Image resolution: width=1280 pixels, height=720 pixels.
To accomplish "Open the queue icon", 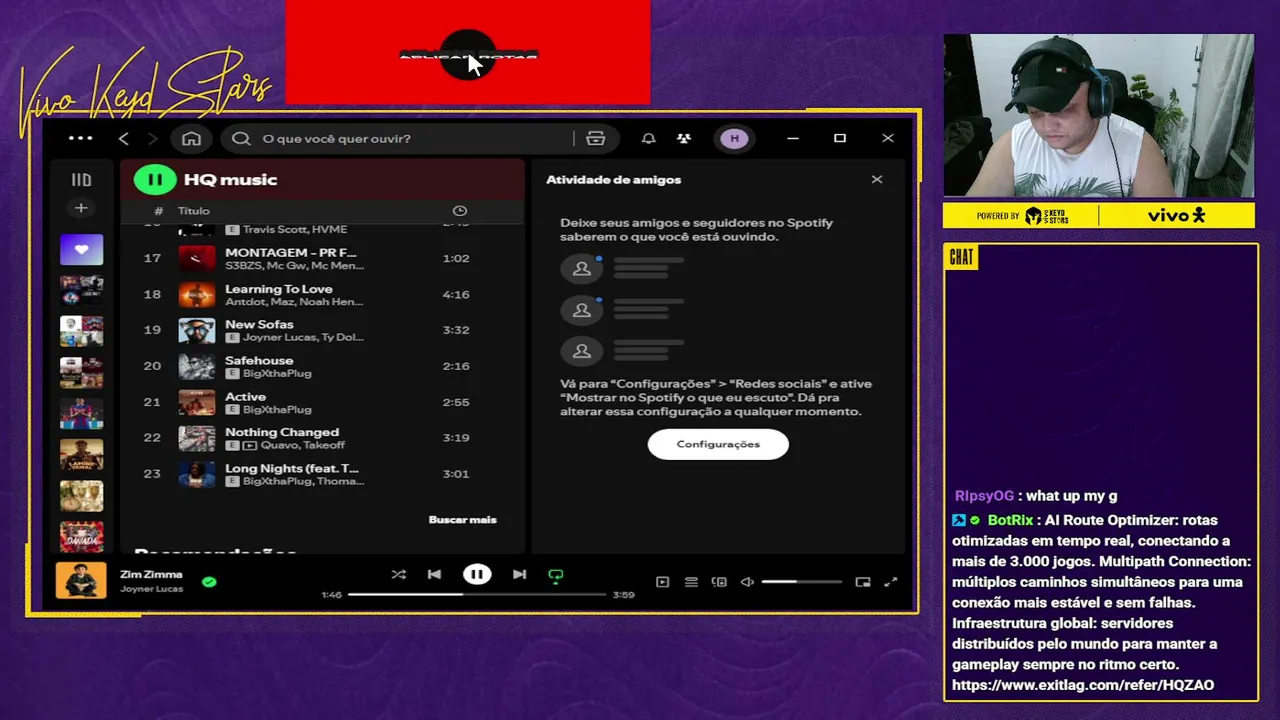I will (691, 582).
